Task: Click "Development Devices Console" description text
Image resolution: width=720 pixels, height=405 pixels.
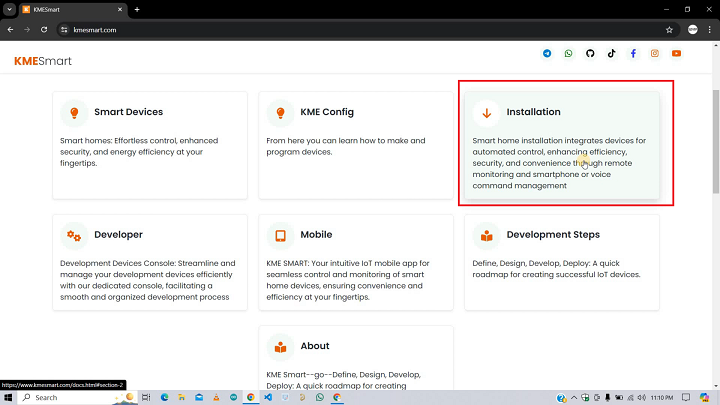Action: pyautogui.click(x=147, y=280)
